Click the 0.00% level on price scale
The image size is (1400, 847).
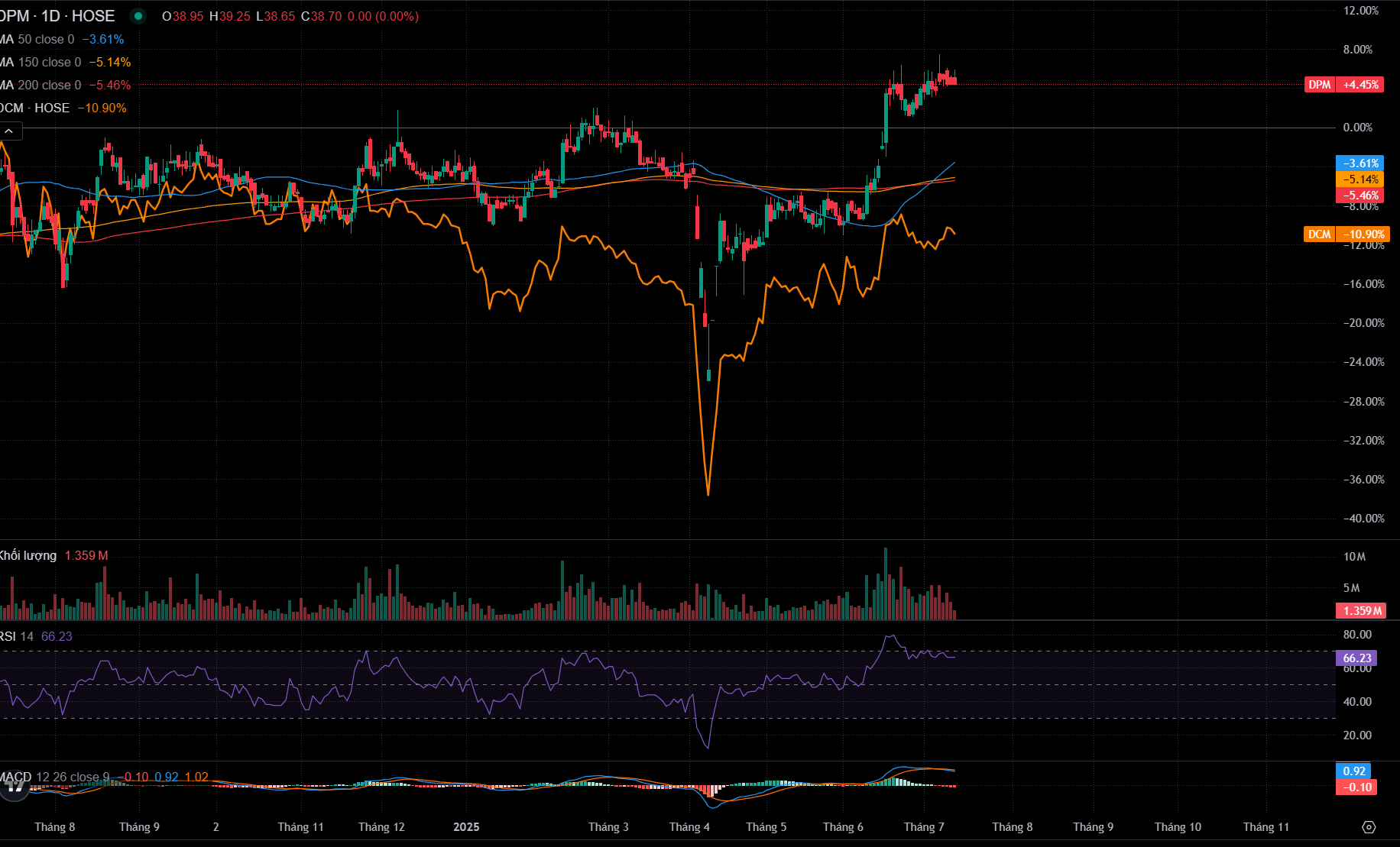1357,128
